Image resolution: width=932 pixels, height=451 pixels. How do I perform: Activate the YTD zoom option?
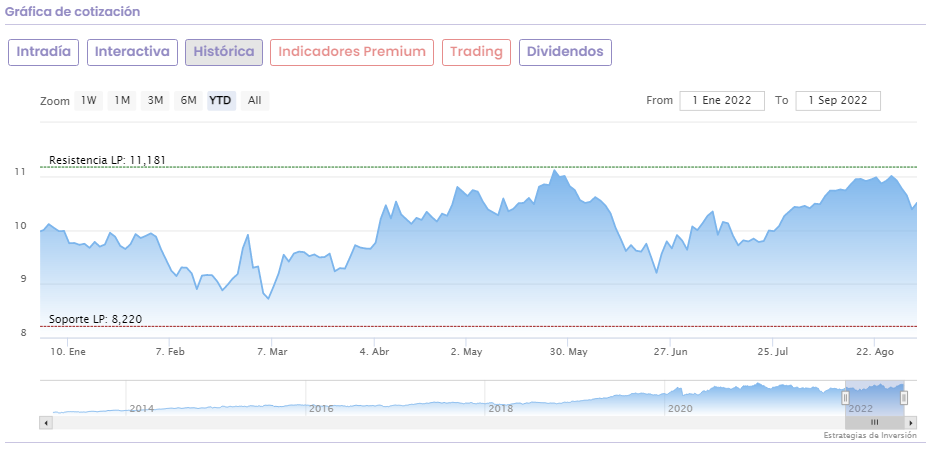pyautogui.click(x=221, y=100)
